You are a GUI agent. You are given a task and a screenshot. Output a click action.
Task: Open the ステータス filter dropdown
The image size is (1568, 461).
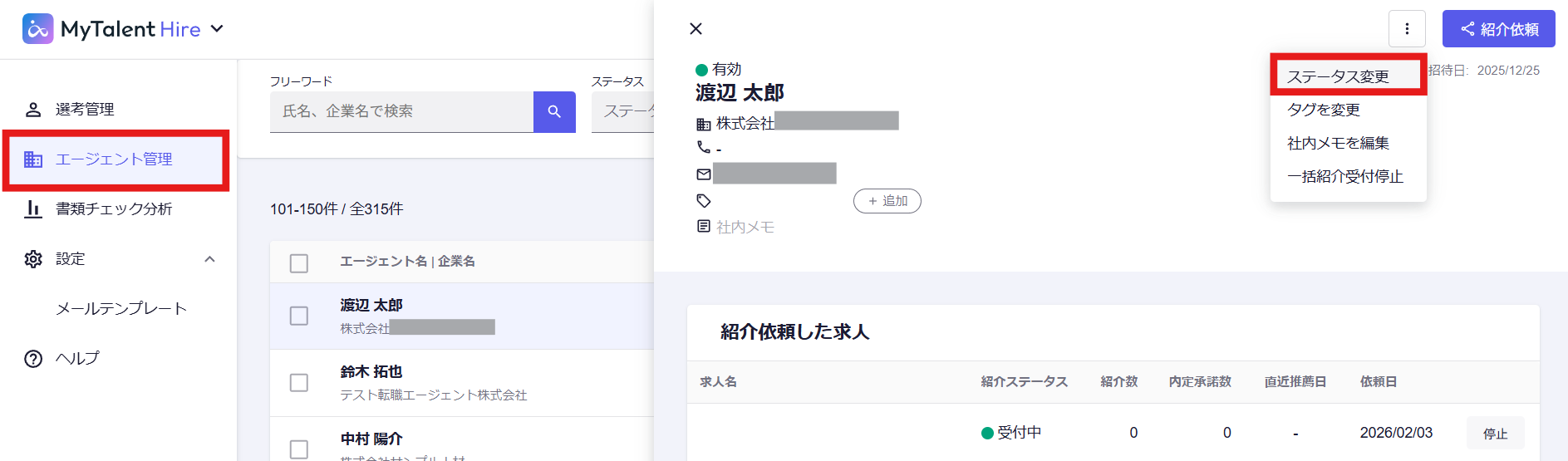[x=623, y=111]
